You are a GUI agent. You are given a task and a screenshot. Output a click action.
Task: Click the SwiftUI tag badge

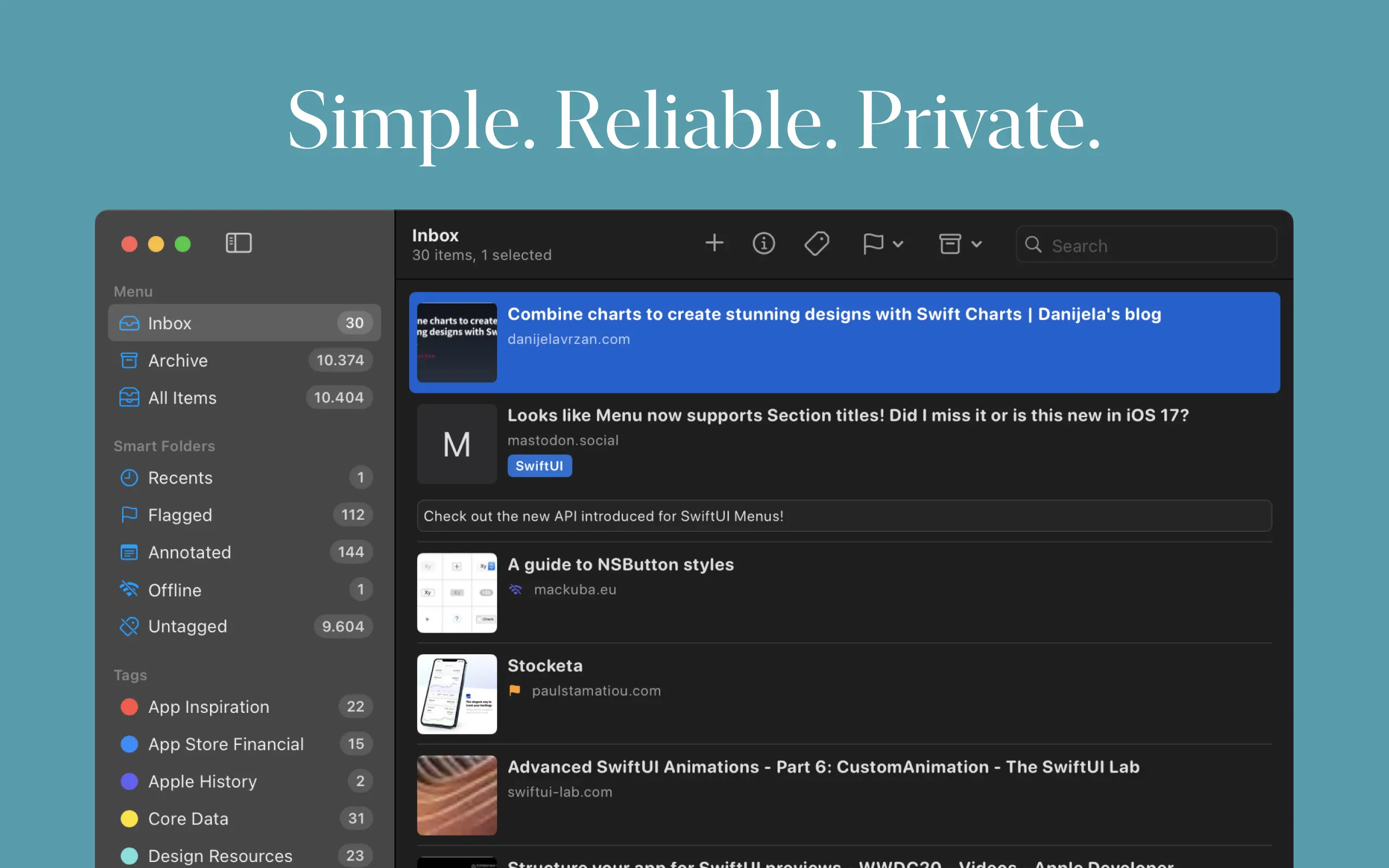tap(539, 465)
